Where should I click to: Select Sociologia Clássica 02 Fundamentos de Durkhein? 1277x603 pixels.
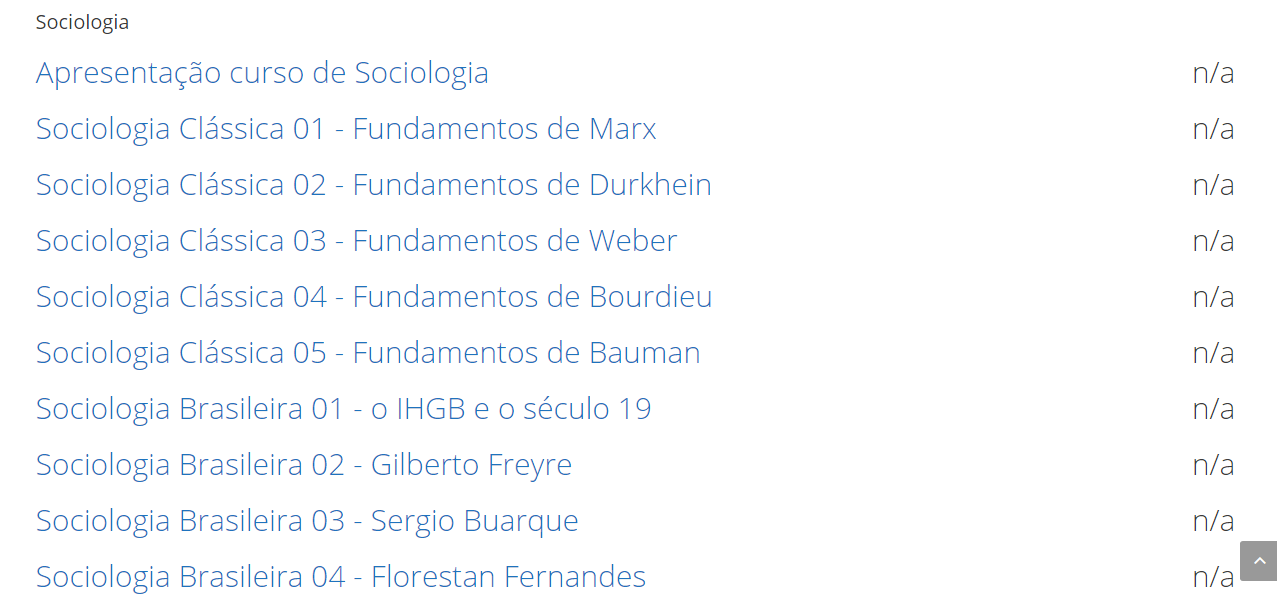coord(373,185)
